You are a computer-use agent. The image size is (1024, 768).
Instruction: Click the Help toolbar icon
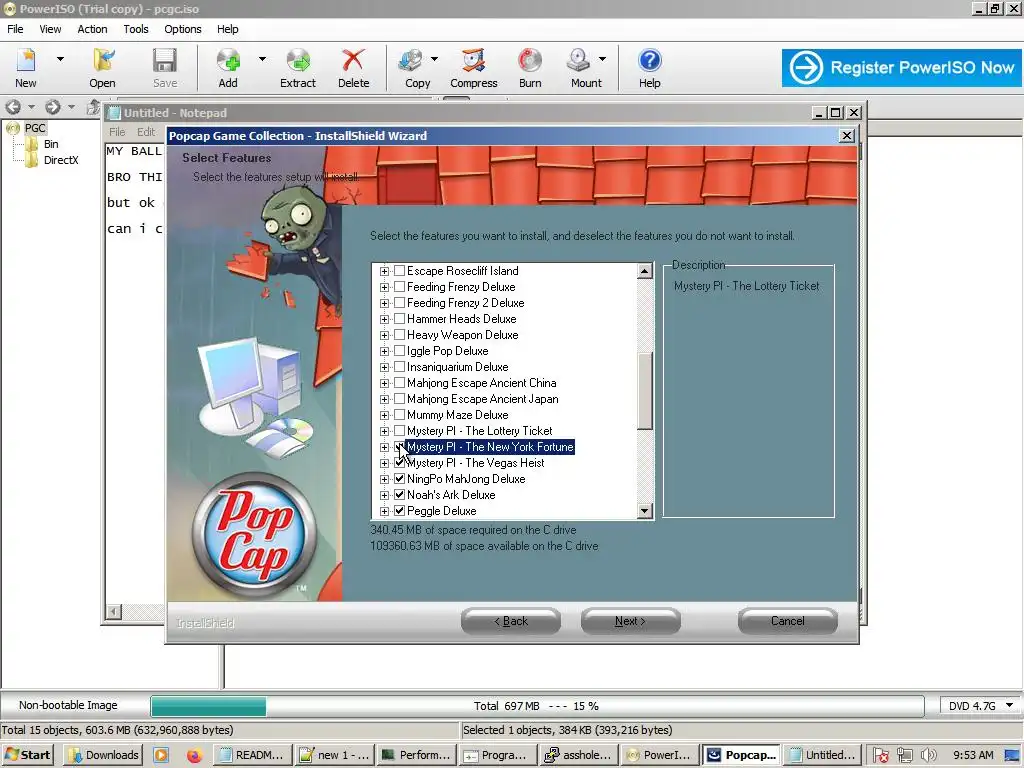pyautogui.click(x=650, y=67)
